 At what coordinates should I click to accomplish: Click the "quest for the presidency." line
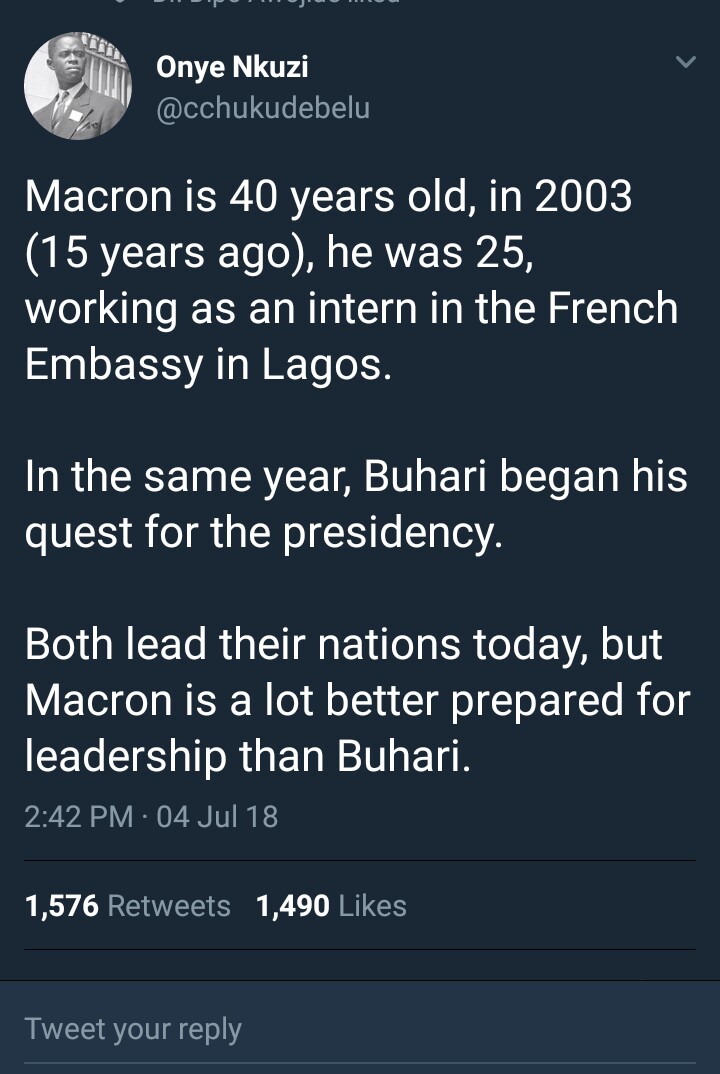[263, 532]
